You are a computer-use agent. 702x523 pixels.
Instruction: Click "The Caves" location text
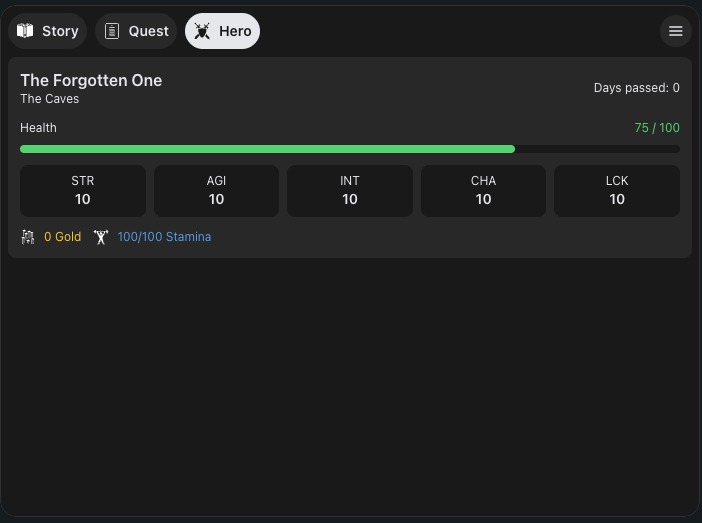coord(50,99)
